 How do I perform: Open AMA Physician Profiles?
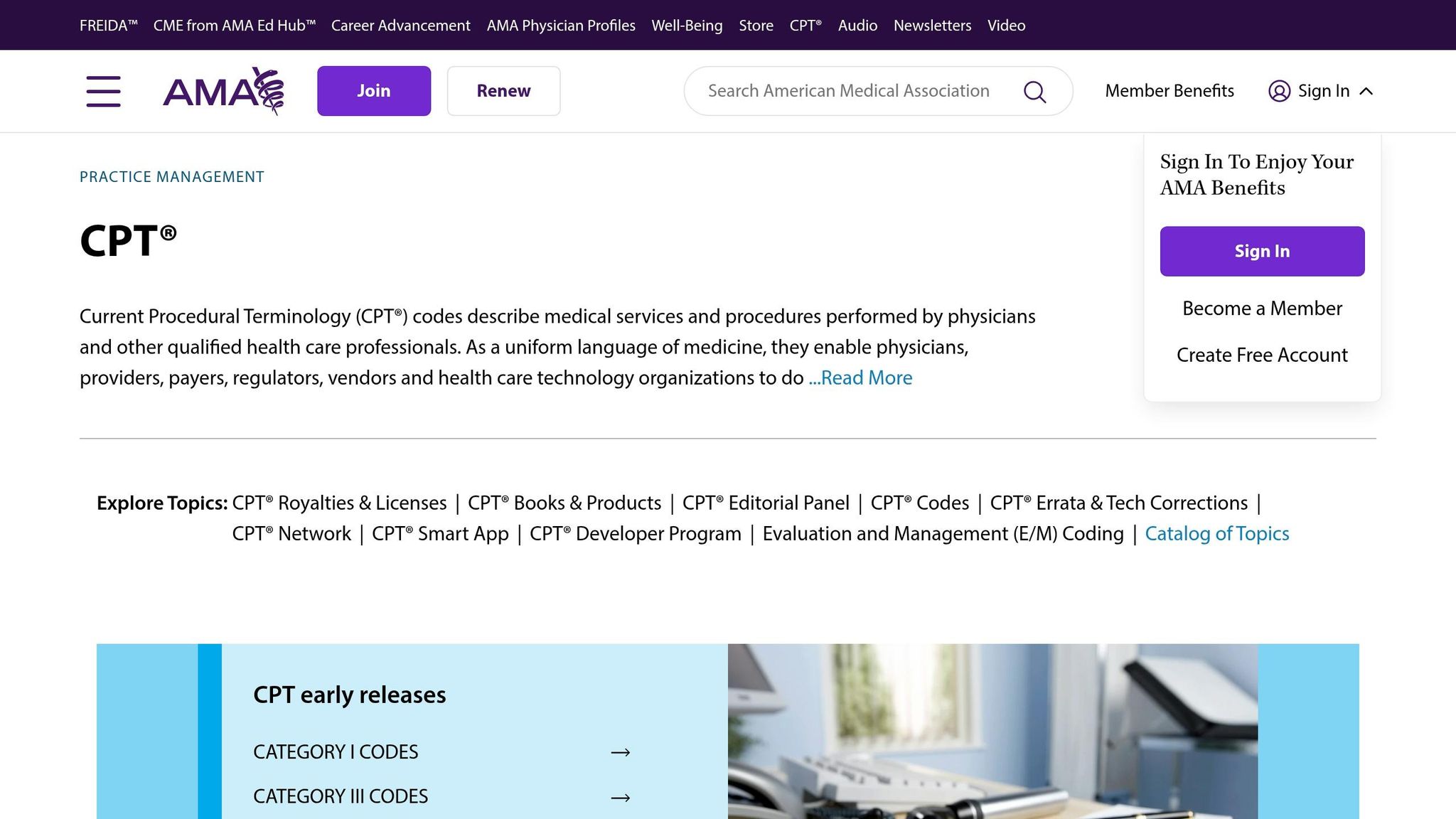(561, 26)
